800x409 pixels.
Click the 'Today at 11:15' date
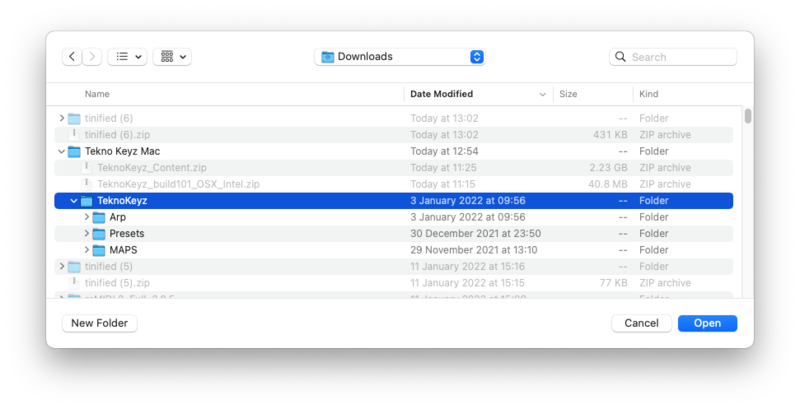[443, 184]
